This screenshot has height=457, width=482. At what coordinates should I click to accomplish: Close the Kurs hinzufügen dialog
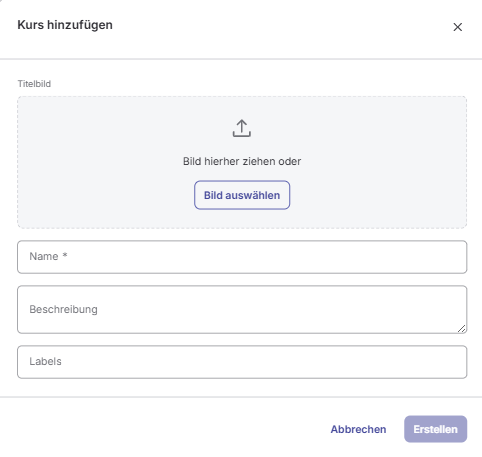[x=458, y=27]
